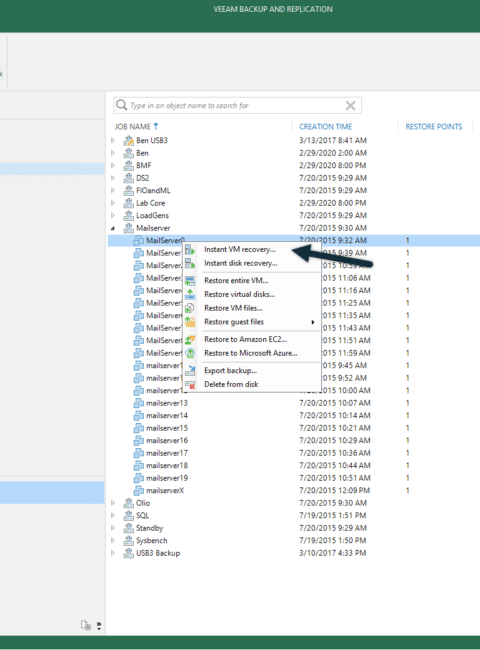Select the Sysbench job row
The image size is (480, 650).
coord(293,541)
